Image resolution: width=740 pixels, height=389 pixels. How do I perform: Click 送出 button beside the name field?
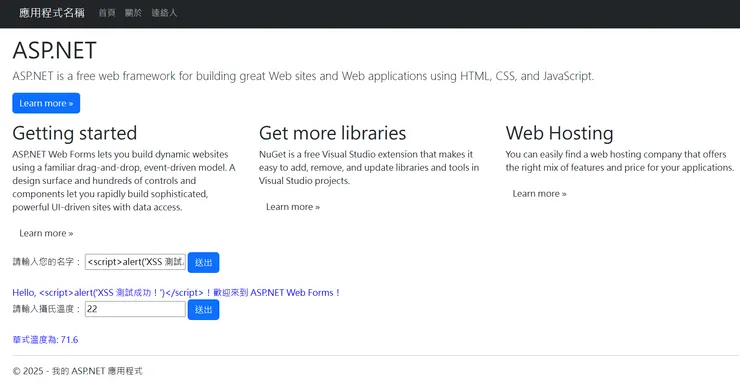[x=203, y=262]
